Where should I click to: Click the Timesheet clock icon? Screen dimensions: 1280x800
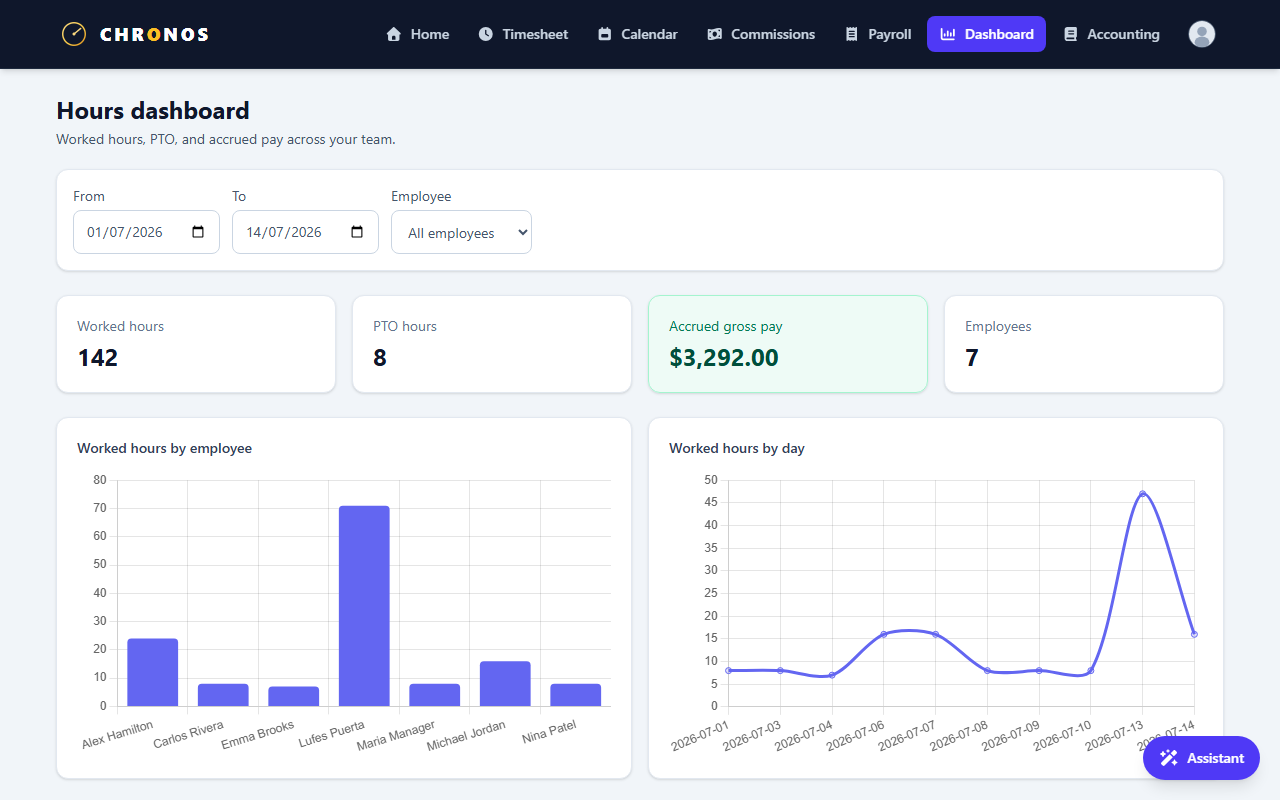486,34
